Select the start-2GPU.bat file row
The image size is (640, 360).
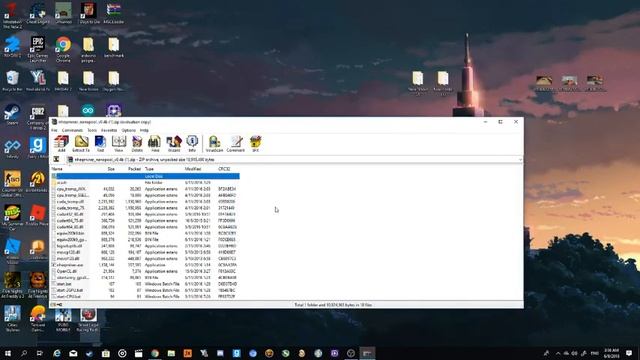[145, 290]
